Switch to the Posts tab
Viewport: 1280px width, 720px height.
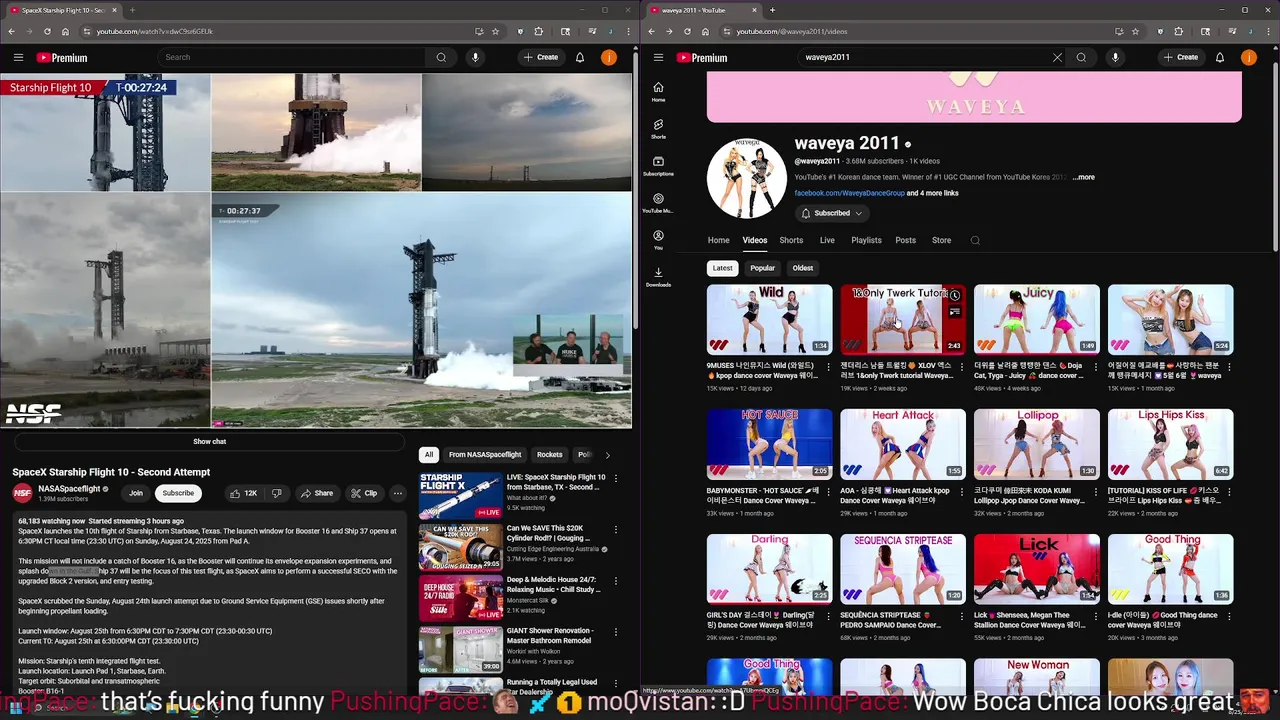pyautogui.click(x=905, y=240)
